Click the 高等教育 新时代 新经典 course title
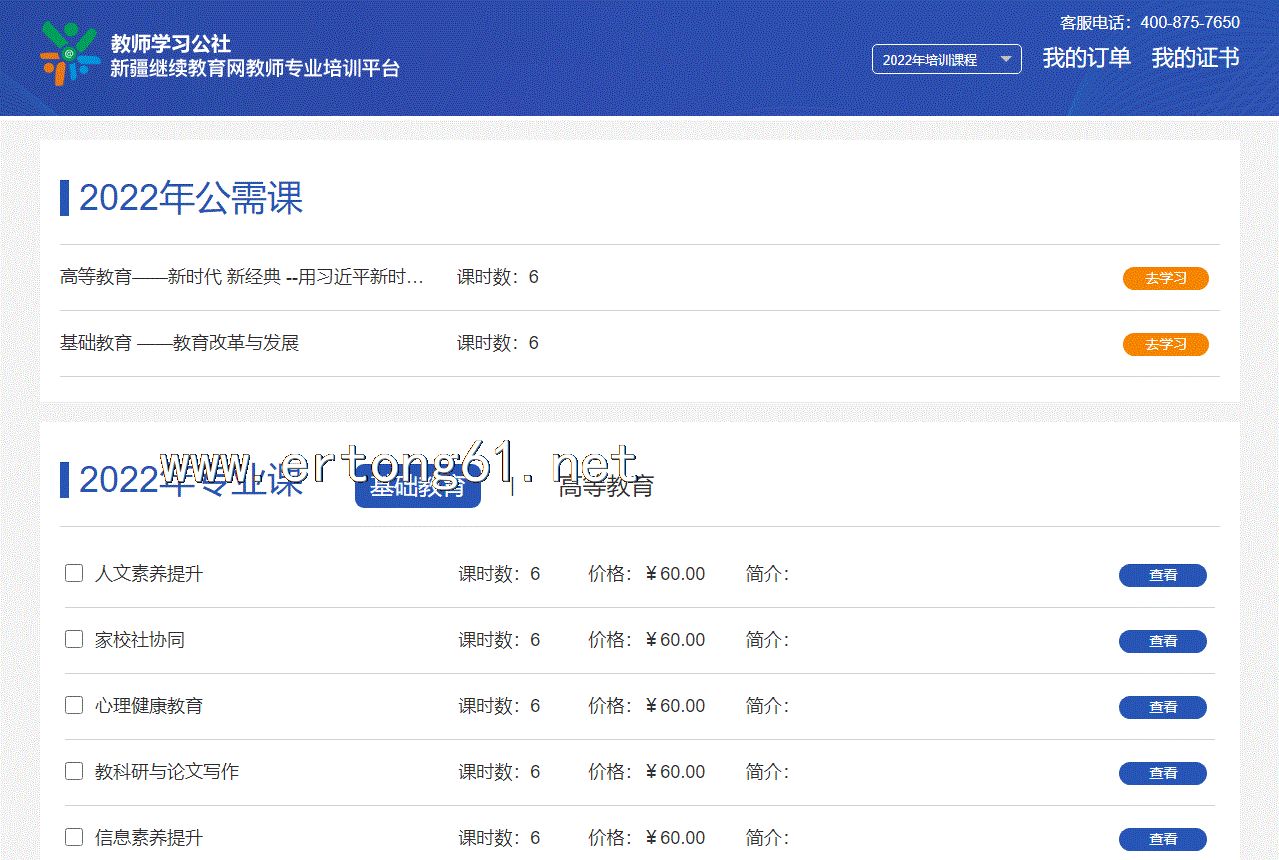 tap(242, 277)
